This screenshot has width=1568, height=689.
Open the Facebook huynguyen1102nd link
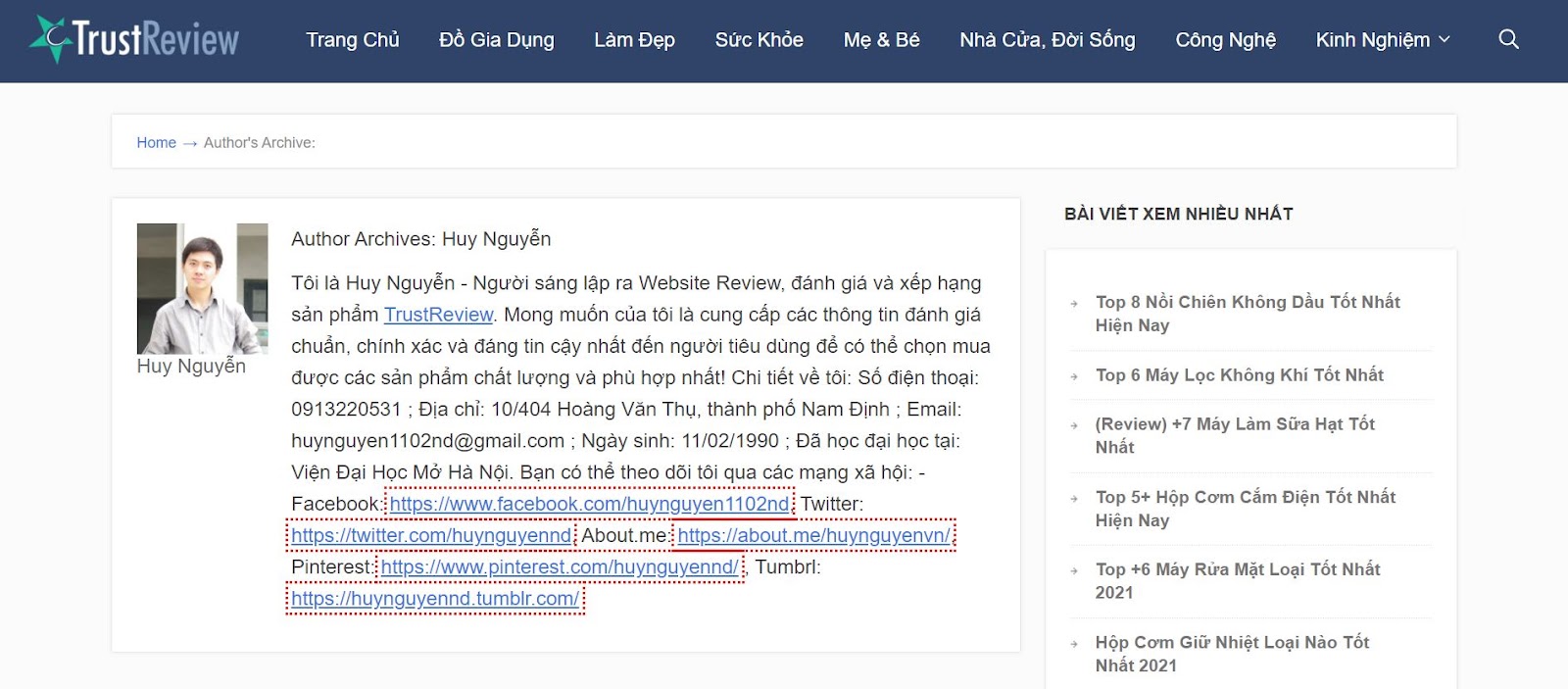coord(589,504)
